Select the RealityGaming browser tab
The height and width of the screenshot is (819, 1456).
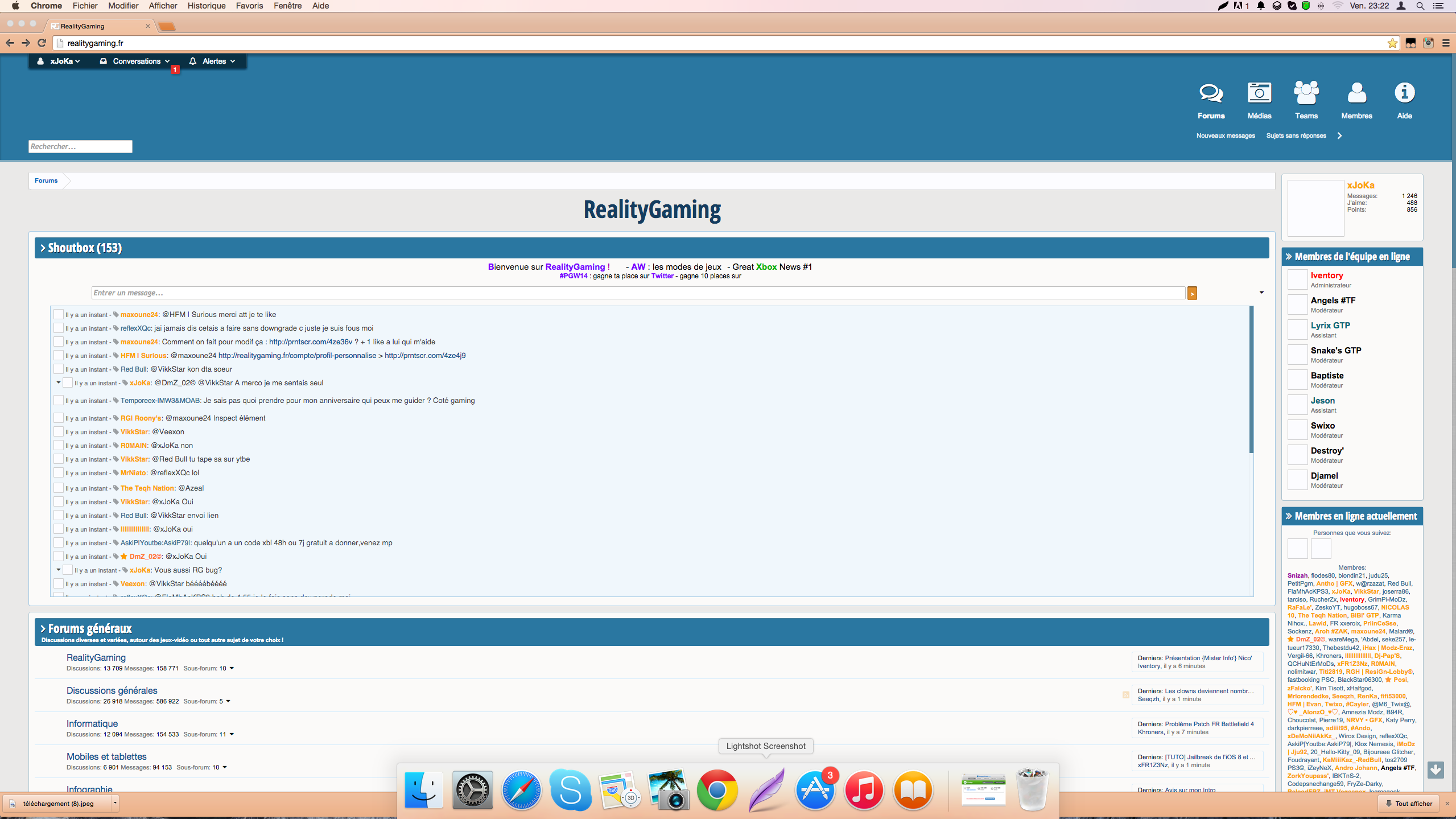(100, 26)
